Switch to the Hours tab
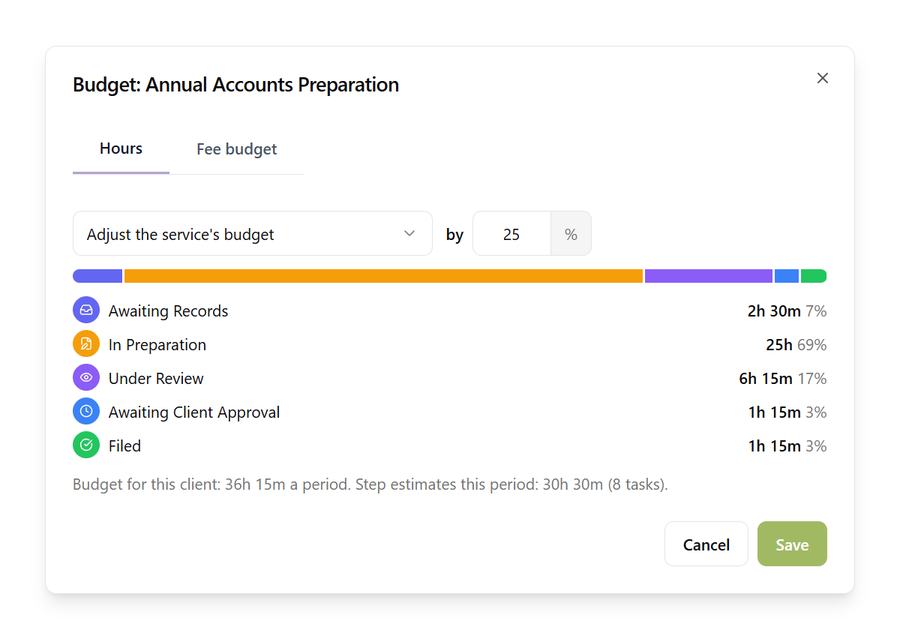The height and width of the screenshot is (639, 900). tap(121, 149)
